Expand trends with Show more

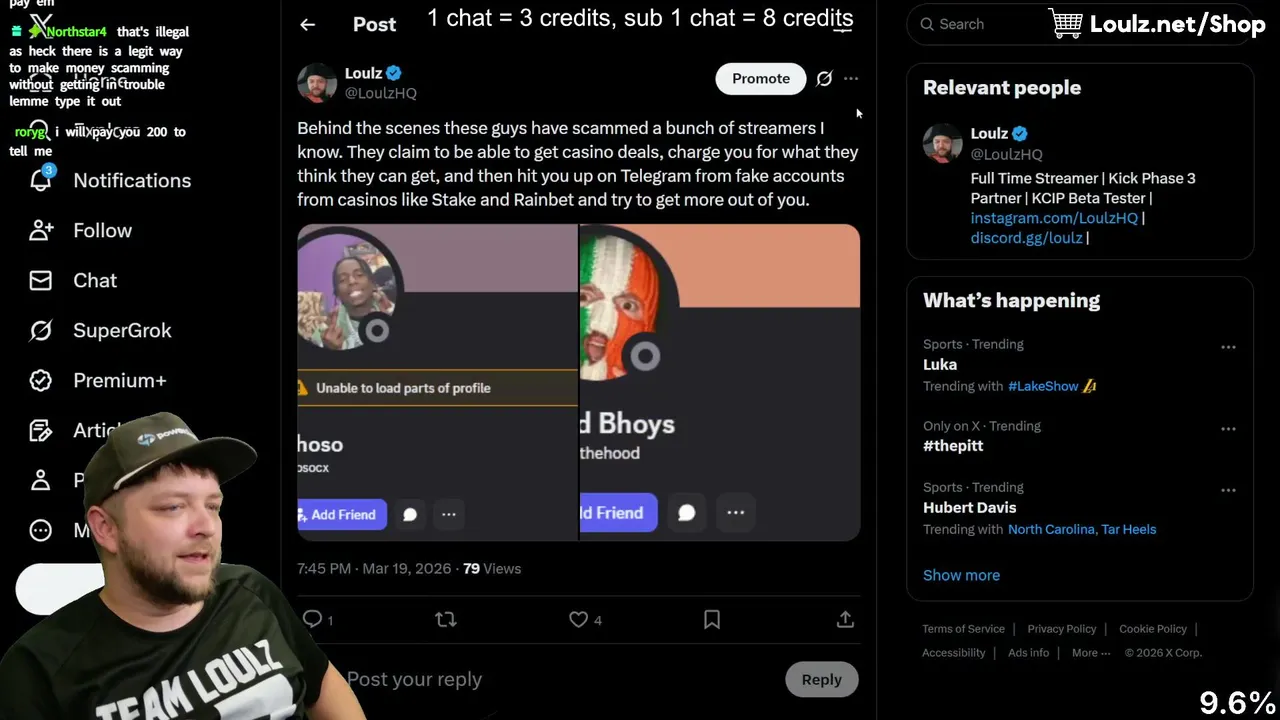tap(961, 575)
